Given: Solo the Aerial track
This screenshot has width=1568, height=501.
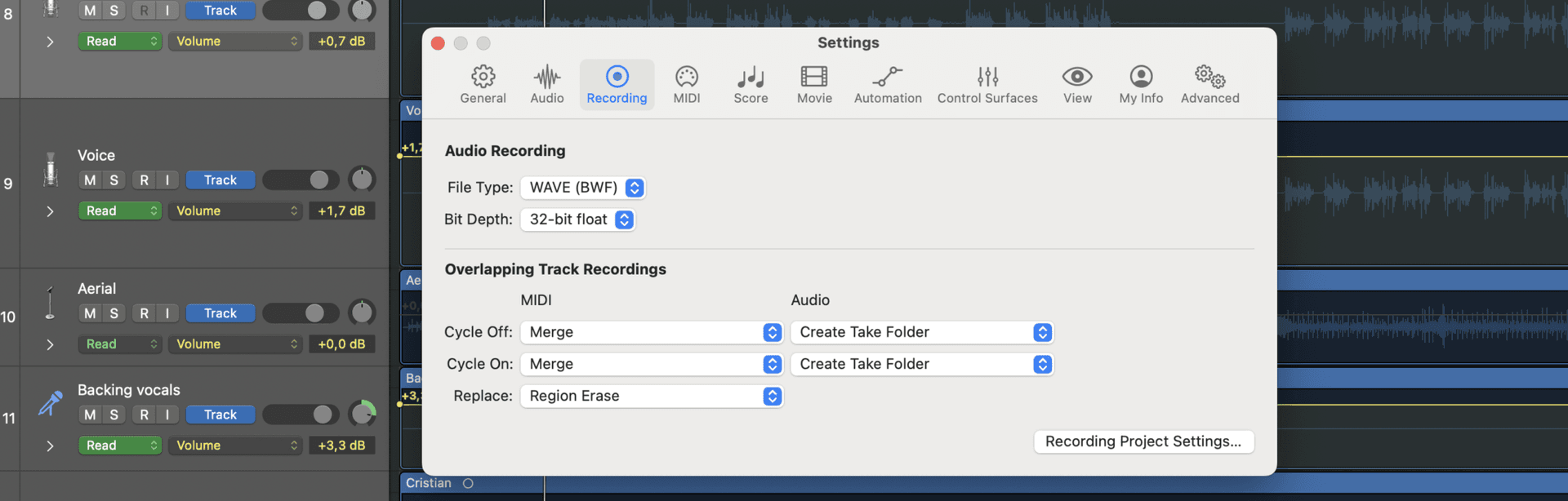Looking at the screenshot, I should pos(114,313).
